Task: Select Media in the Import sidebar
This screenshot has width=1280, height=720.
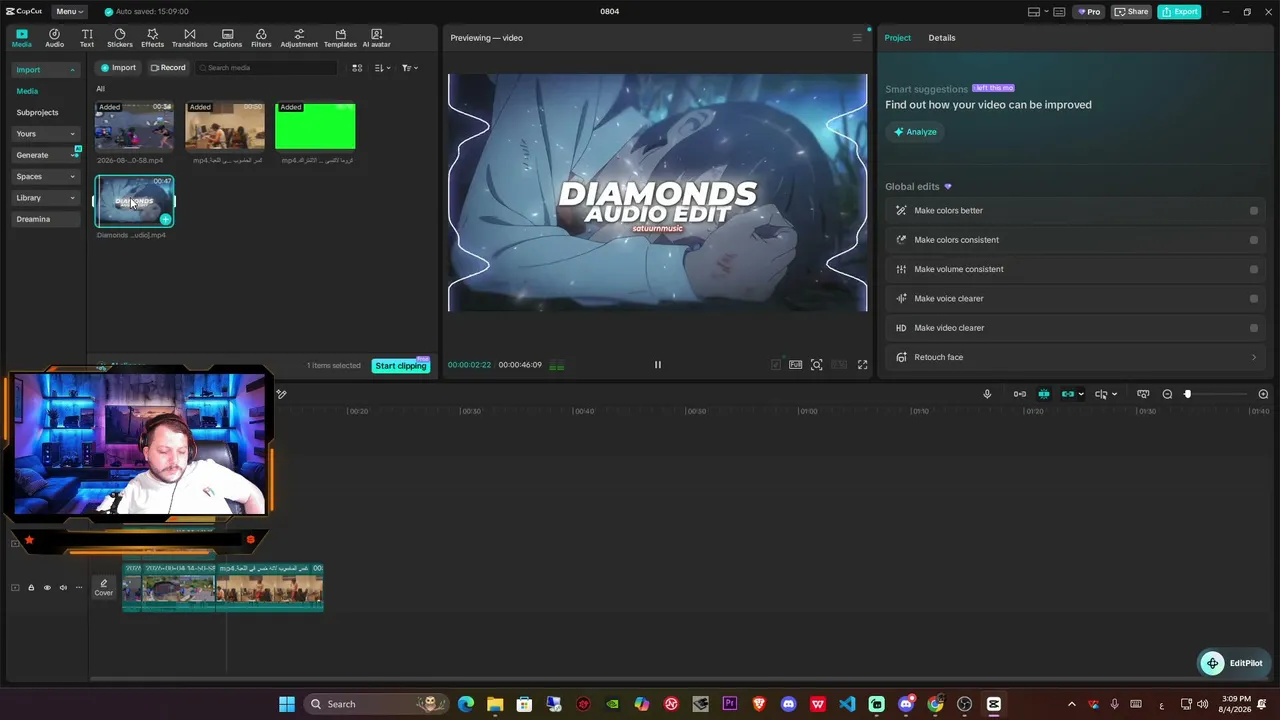Action: click(x=27, y=91)
